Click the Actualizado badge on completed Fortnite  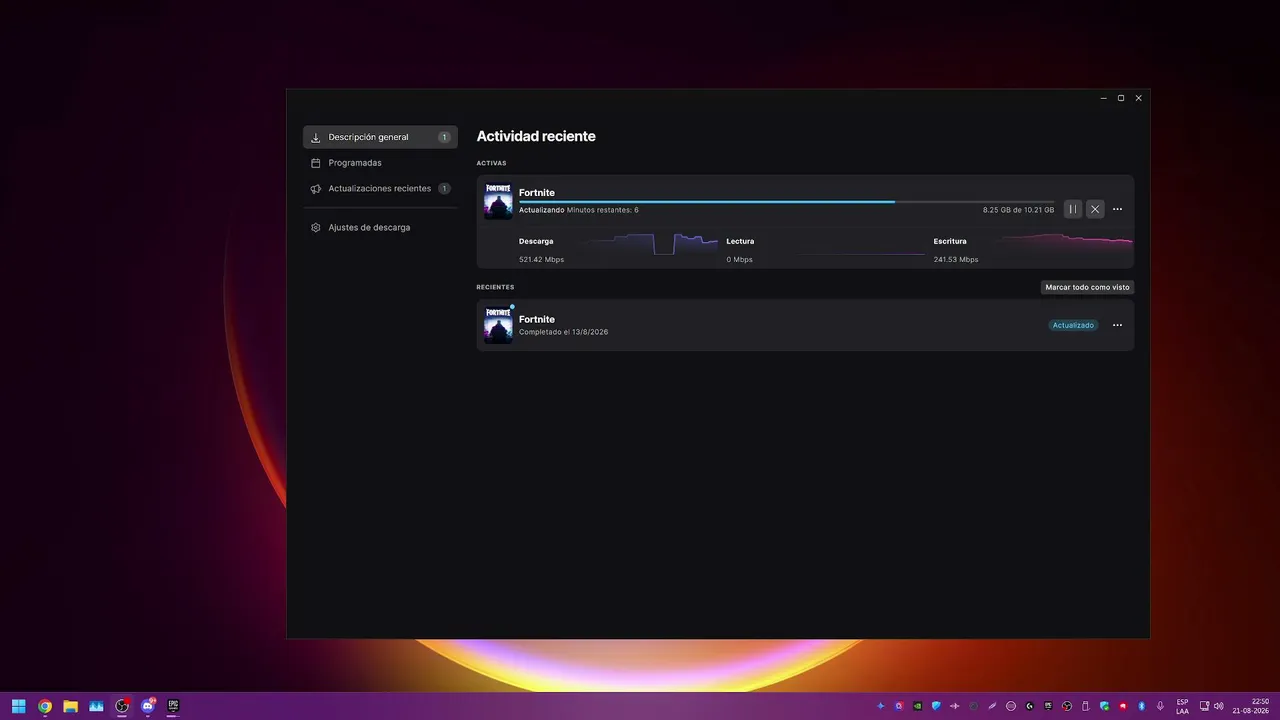pos(1073,325)
